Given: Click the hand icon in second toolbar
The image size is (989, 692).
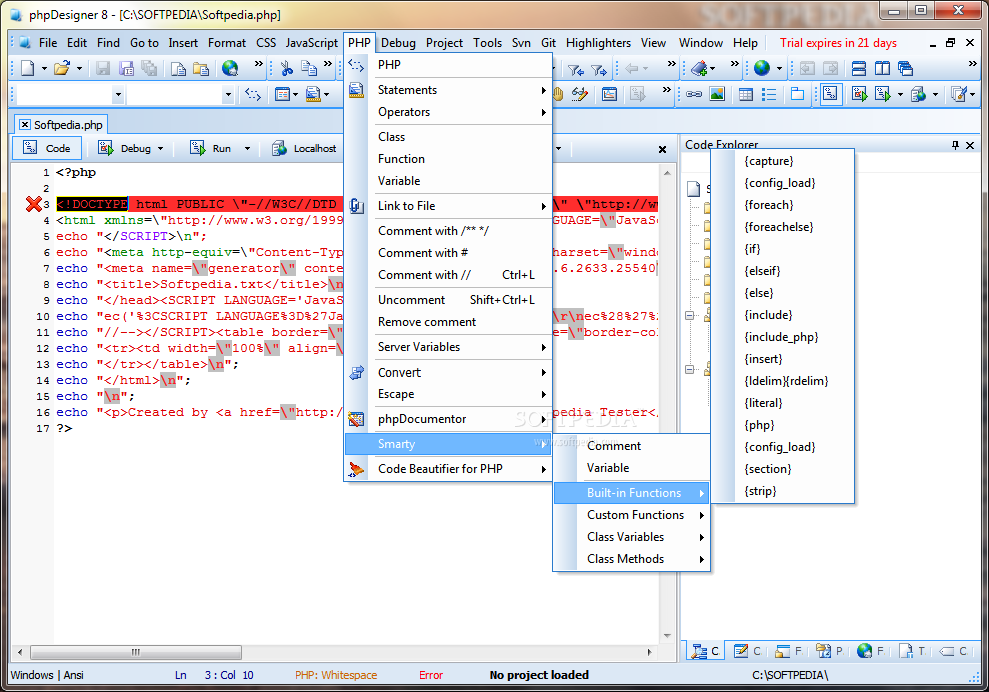Looking at the screenshot, I should (558, 95).
